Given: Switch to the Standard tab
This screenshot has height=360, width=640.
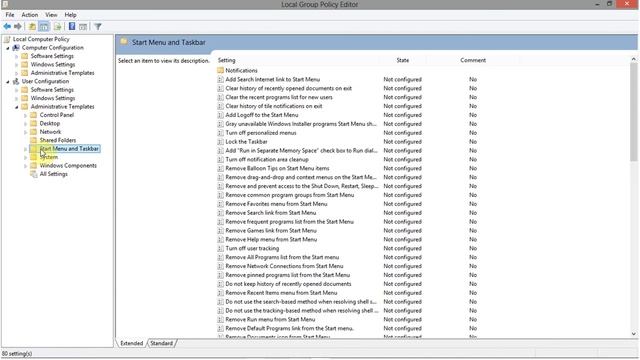Looking at the screenshot, I should point(162,343).
